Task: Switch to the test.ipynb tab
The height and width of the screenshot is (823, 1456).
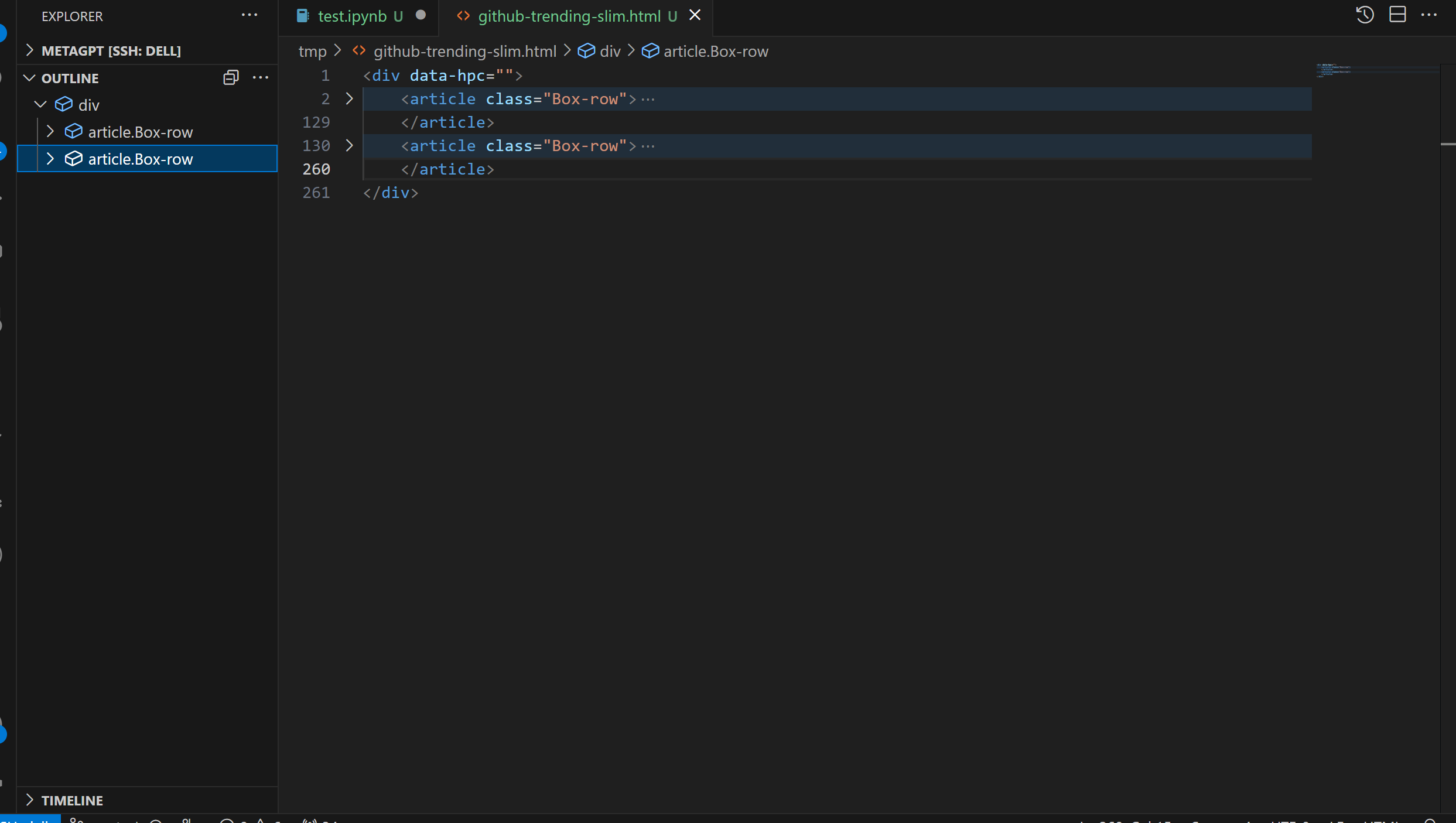Action: click(x=351, y=16)
